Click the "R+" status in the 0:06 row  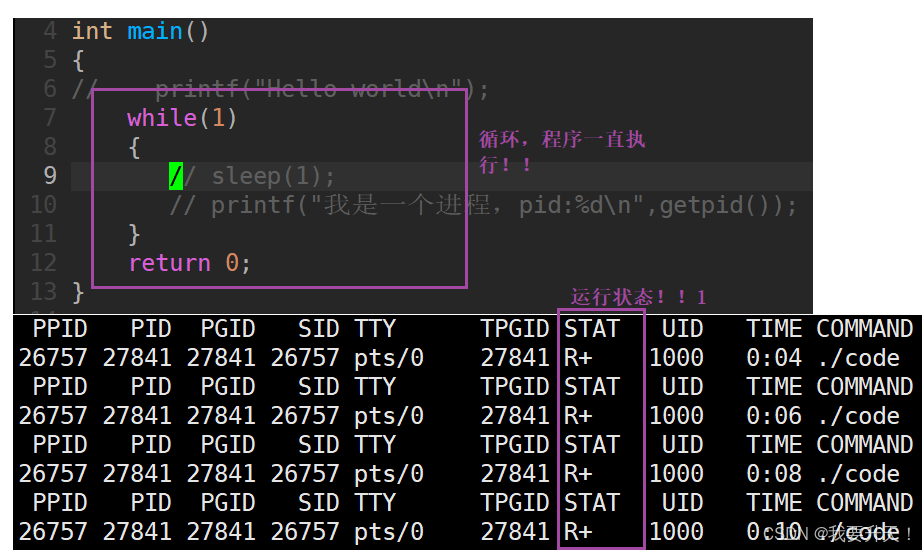coord(579,416)
